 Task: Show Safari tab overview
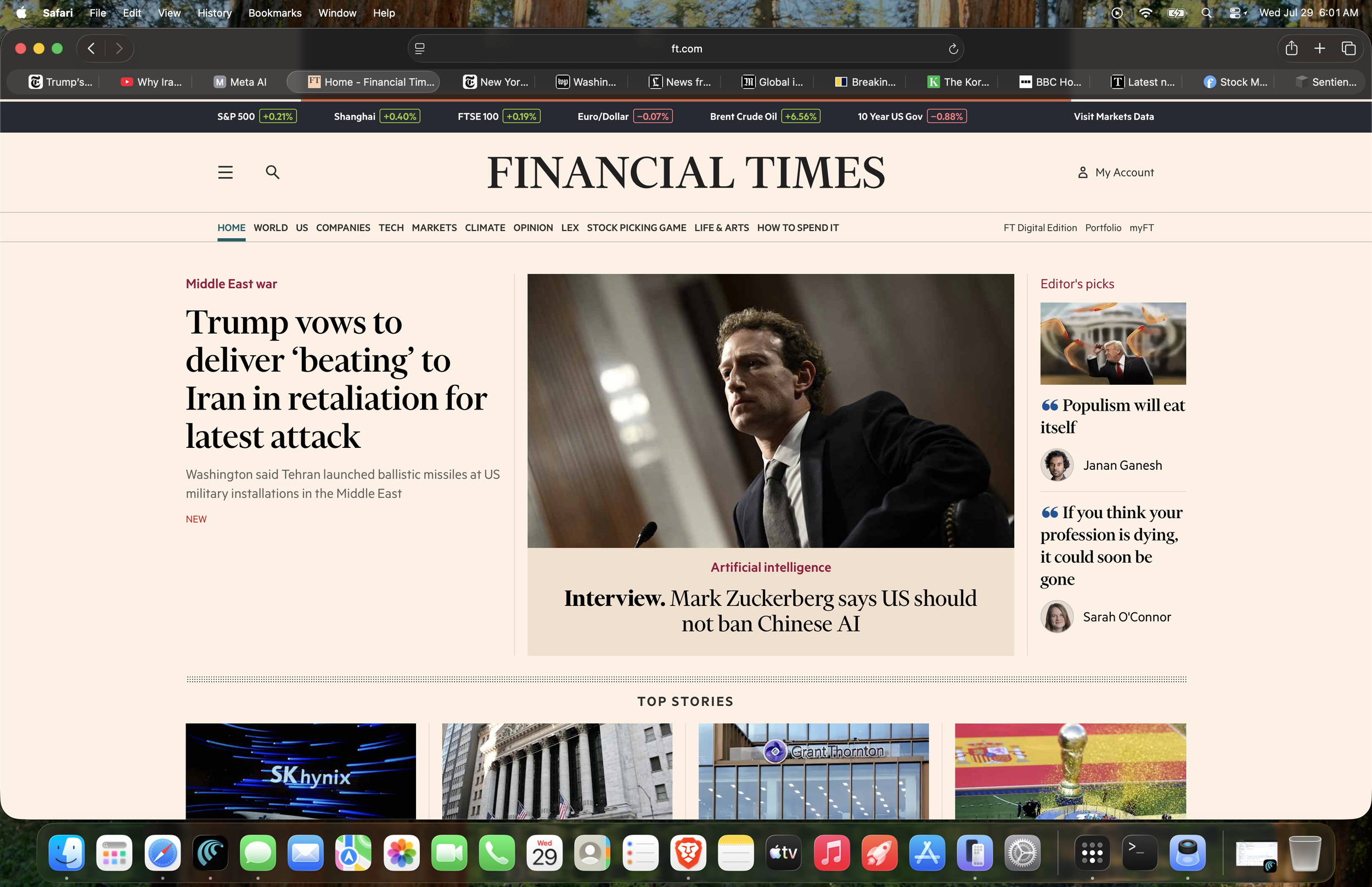point(1348,48)
